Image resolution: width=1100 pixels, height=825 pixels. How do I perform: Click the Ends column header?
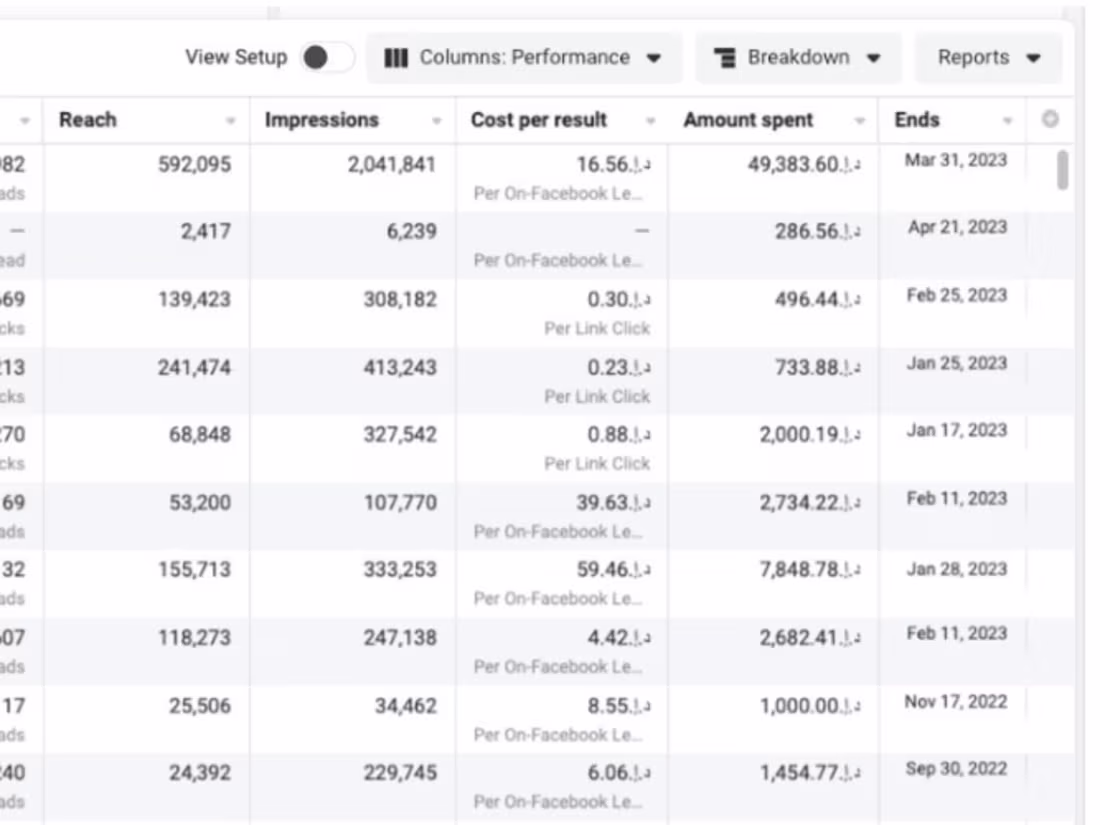pyautogui.click(x=917, y=120)
